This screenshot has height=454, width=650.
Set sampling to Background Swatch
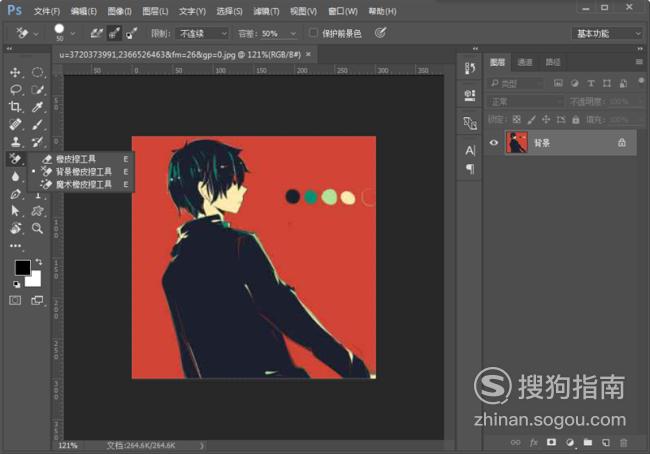click(x=132, y=33)
